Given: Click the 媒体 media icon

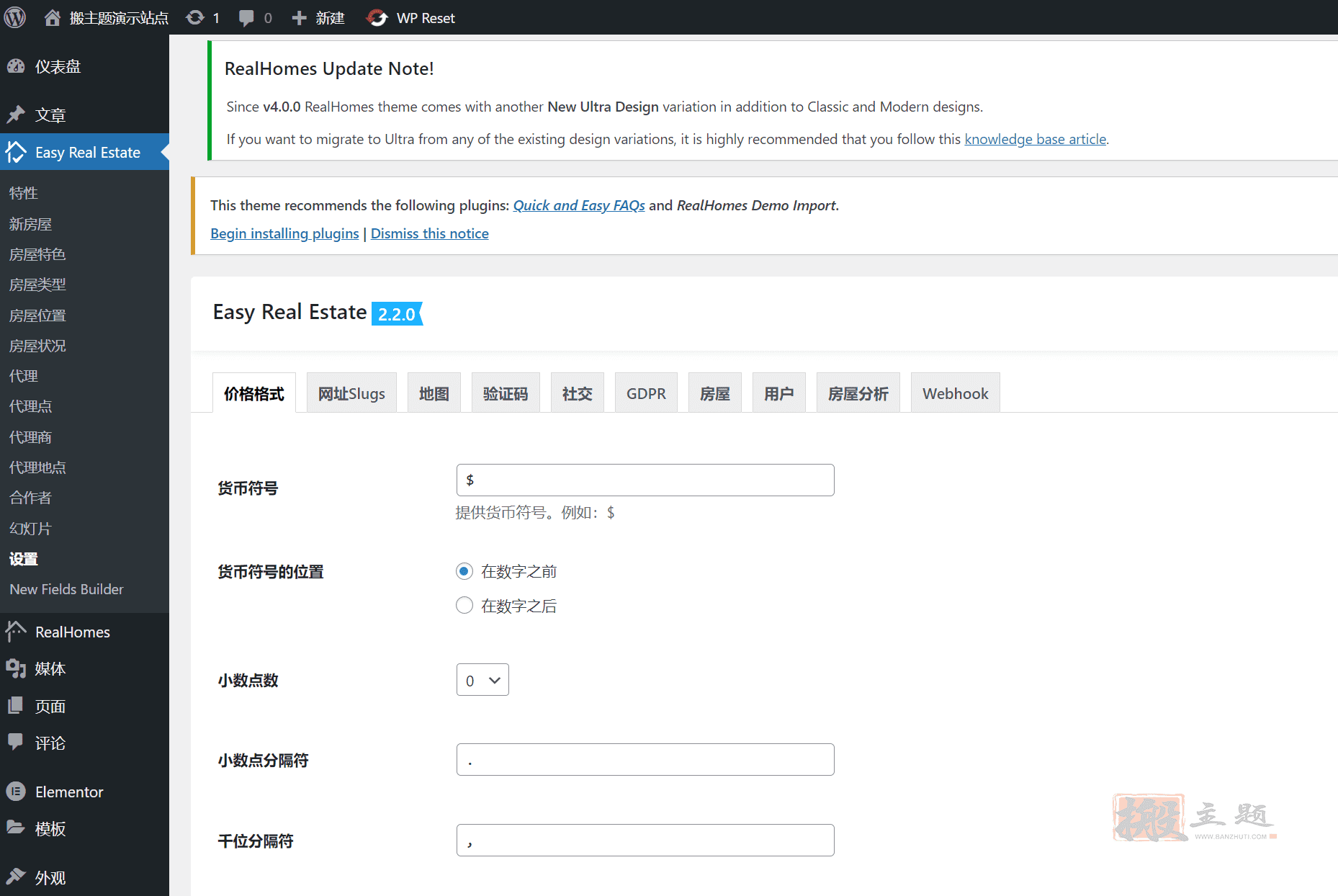Looking at the screenshot, I should coord(16,668).
